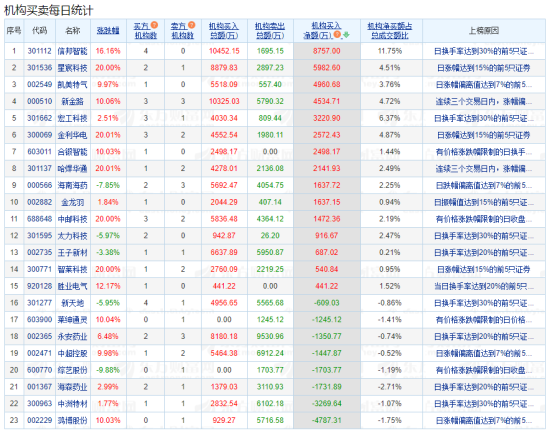Open 永安药业 stock name link
Image resolution: width=550 pixels, height=436 pixels.
point(73,336)
